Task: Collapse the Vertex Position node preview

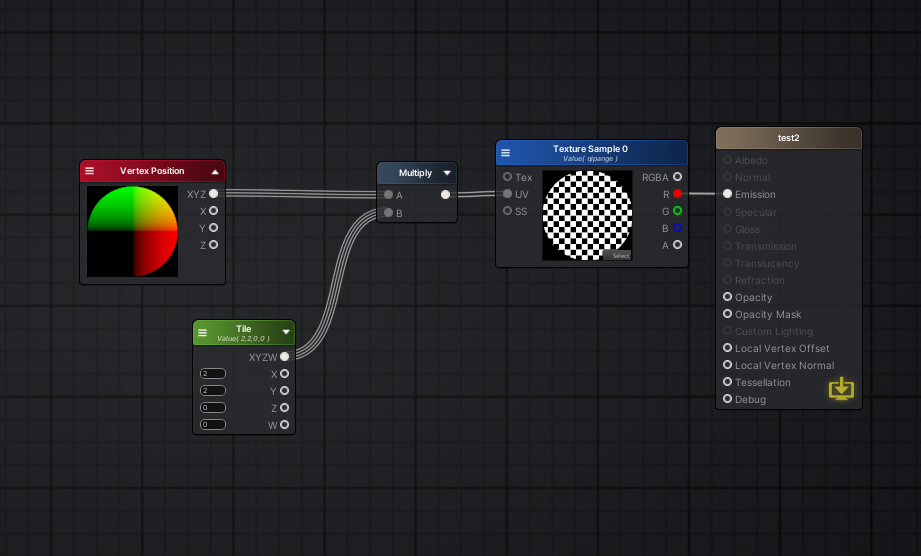Action: [214, 172]
